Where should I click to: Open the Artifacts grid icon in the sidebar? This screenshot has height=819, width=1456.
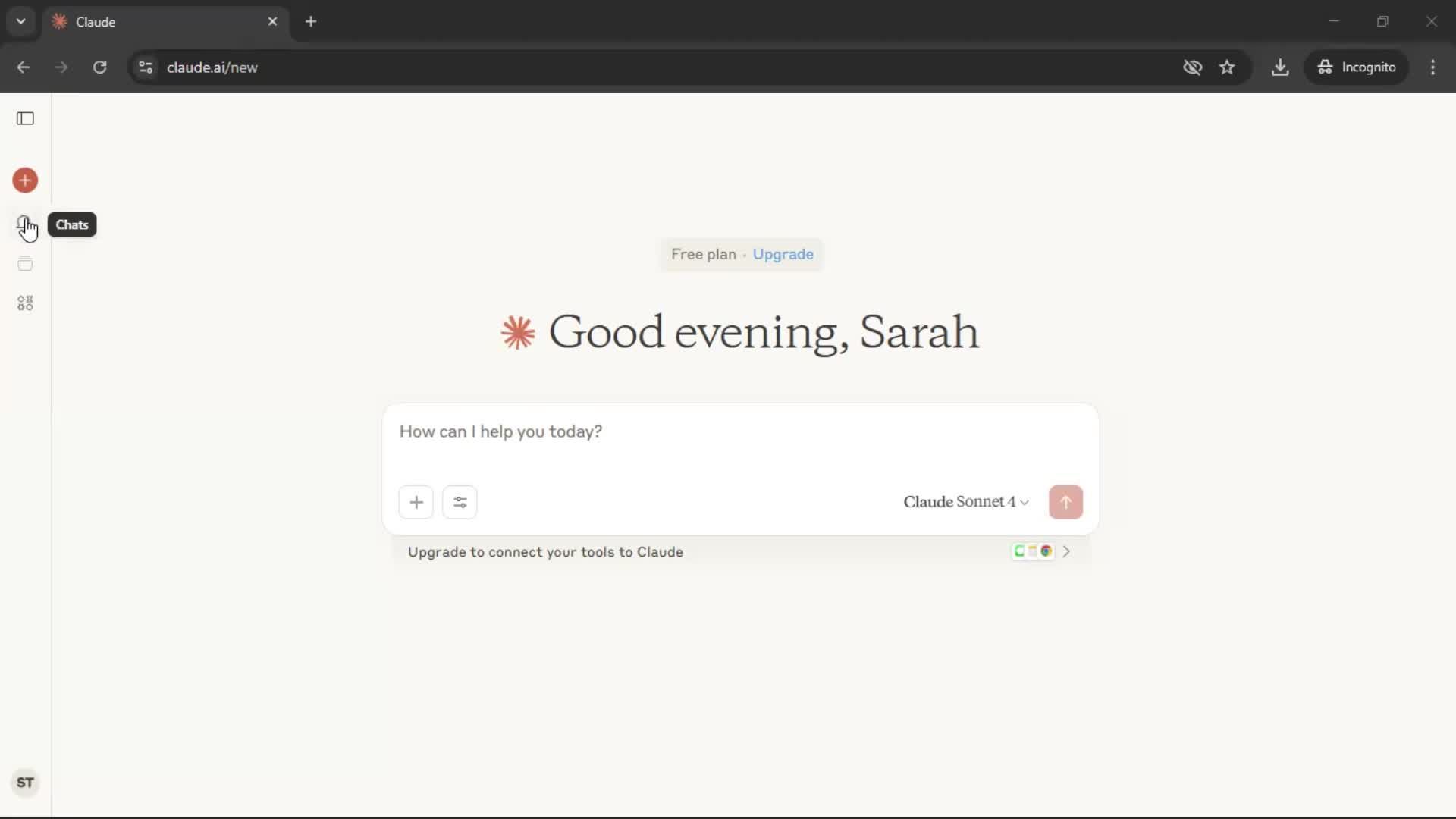click(25, 303)
